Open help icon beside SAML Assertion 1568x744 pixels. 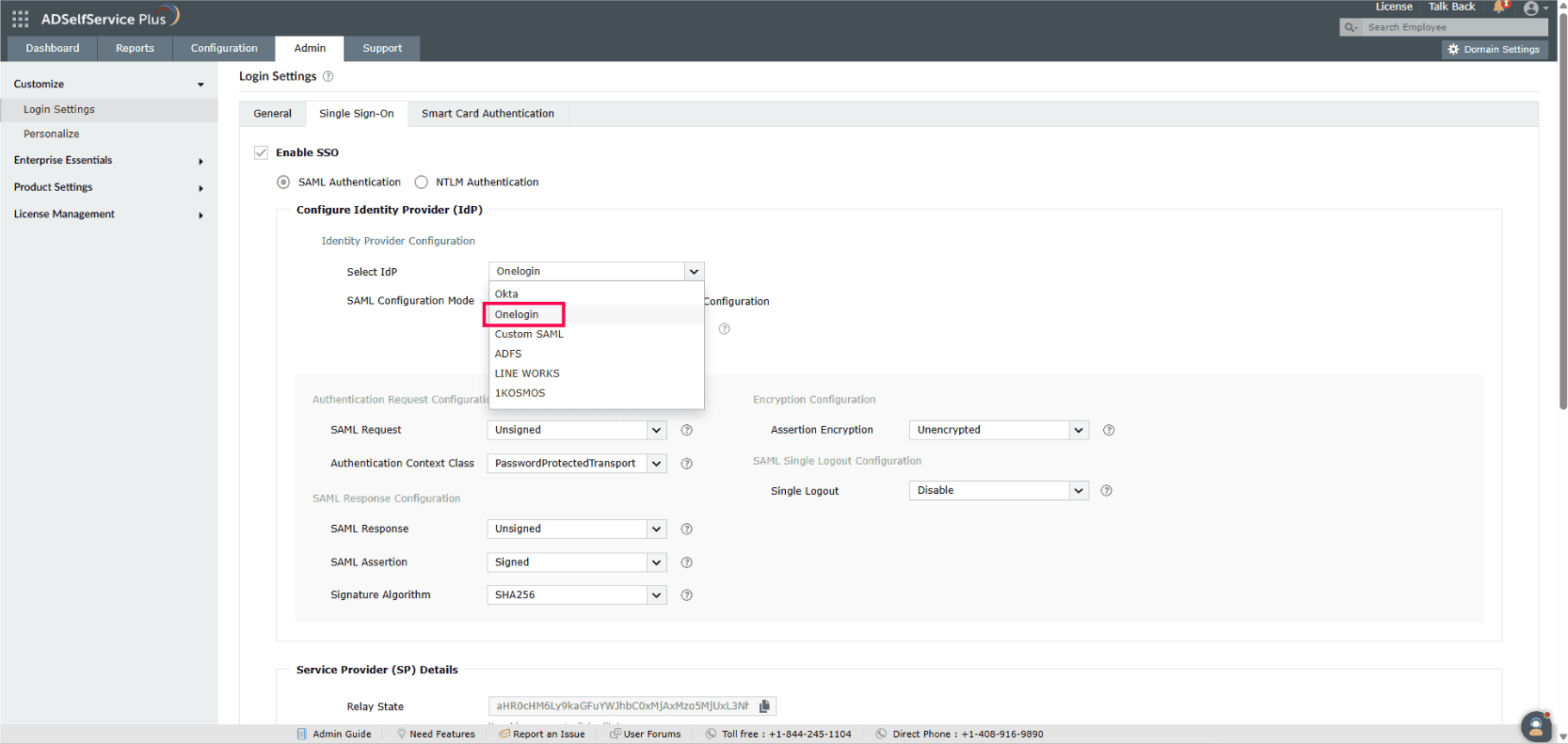coord(687,562)
